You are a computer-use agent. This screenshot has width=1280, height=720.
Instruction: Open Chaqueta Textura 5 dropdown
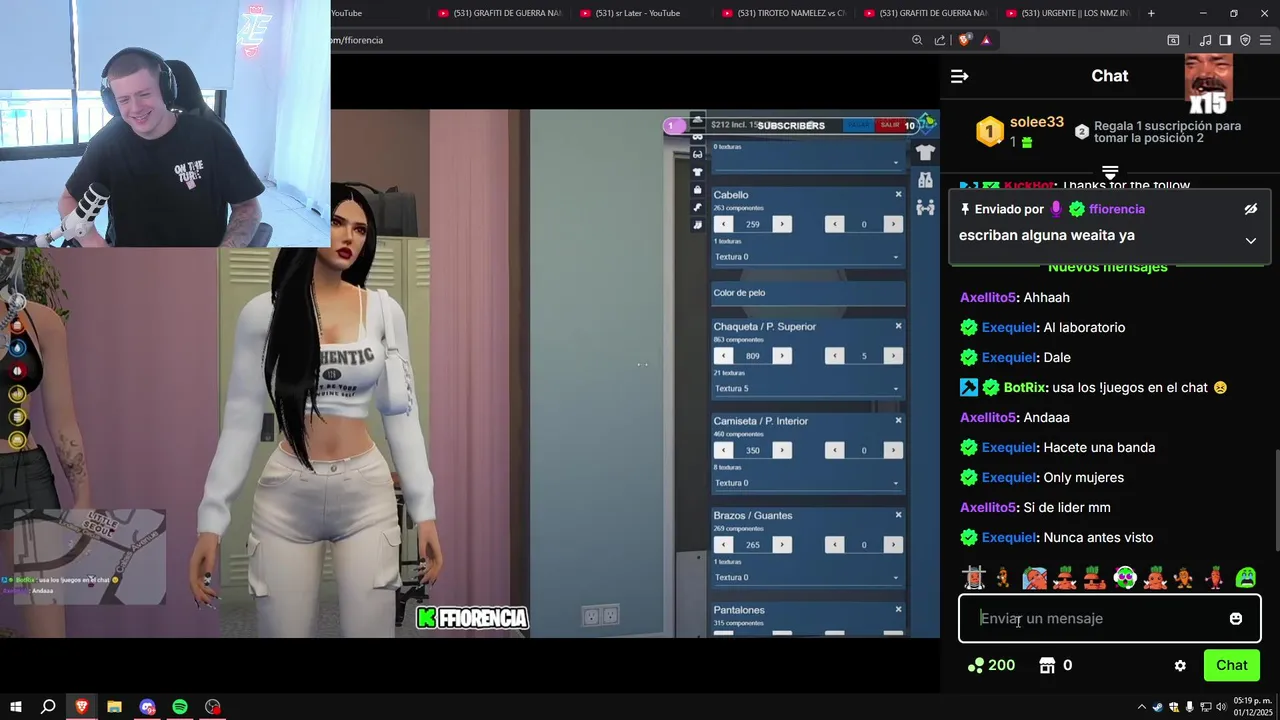coord(807,389)
